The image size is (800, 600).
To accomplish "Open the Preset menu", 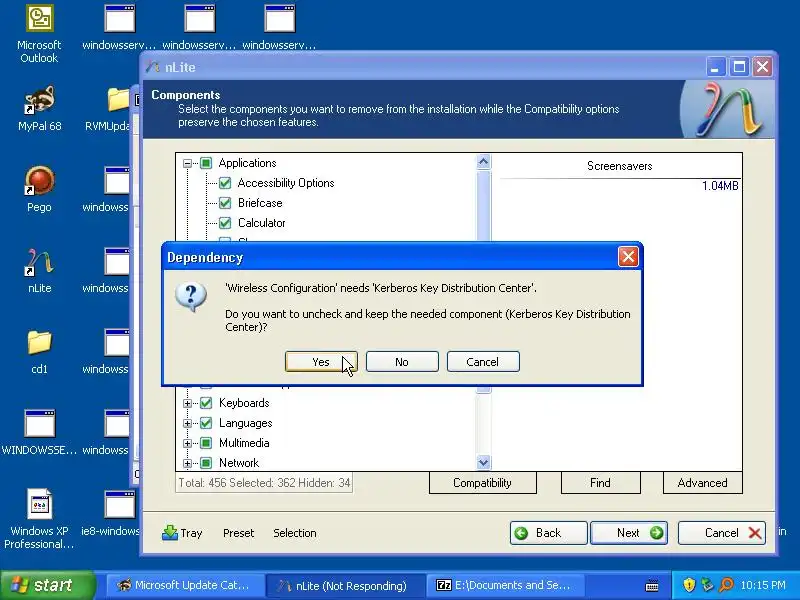I will click(x=238, y=533).
